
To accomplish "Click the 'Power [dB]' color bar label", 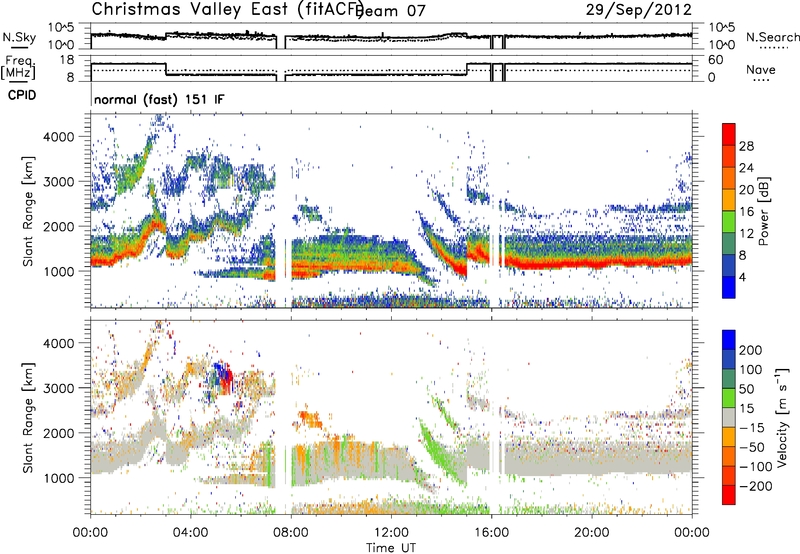I will coord(764,211).
